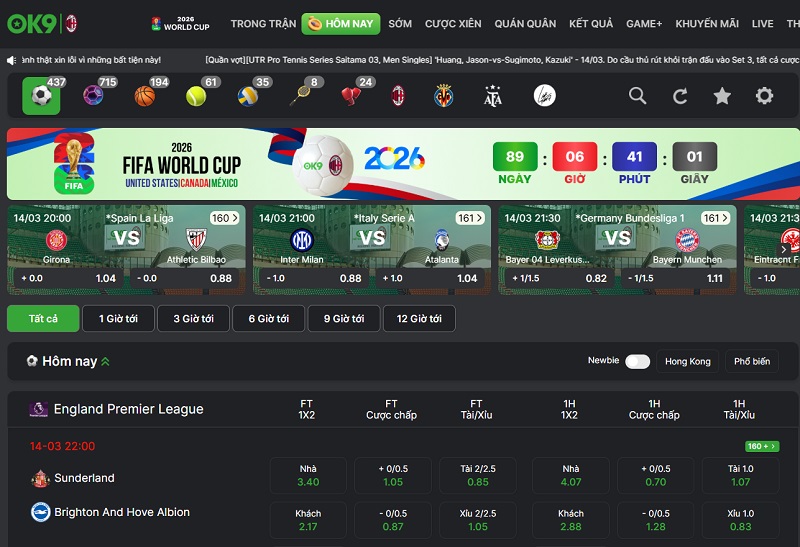Switch to the 3 Giờ tới filter tab

pos(193,318)
